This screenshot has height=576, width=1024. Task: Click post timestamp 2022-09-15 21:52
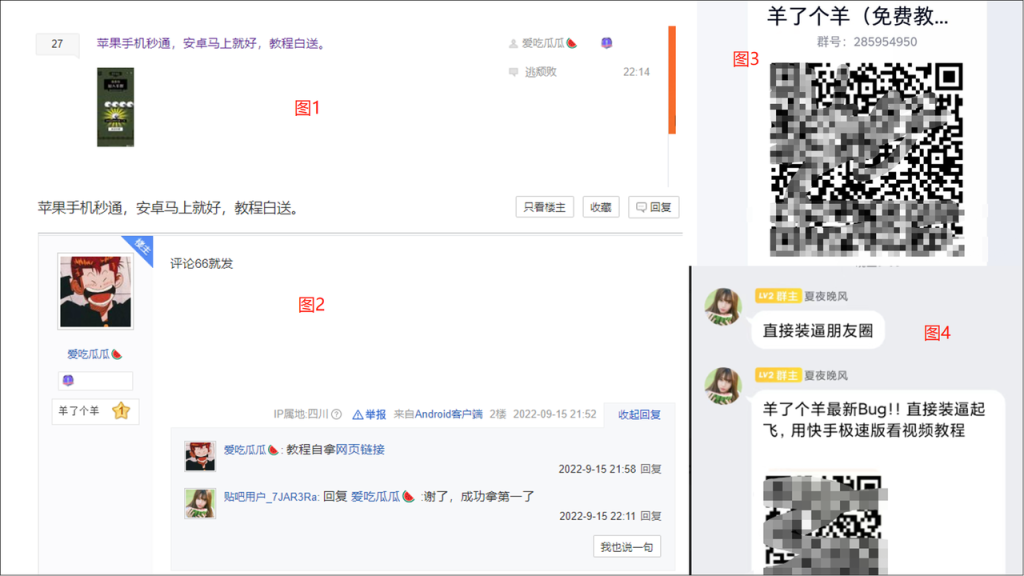tap(554, 414)
